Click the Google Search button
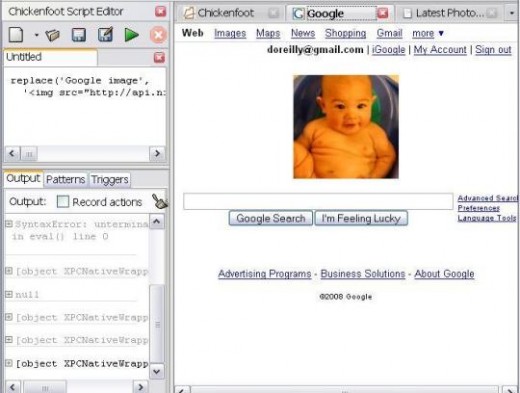The image size is (520, 393). coord(271,218)
